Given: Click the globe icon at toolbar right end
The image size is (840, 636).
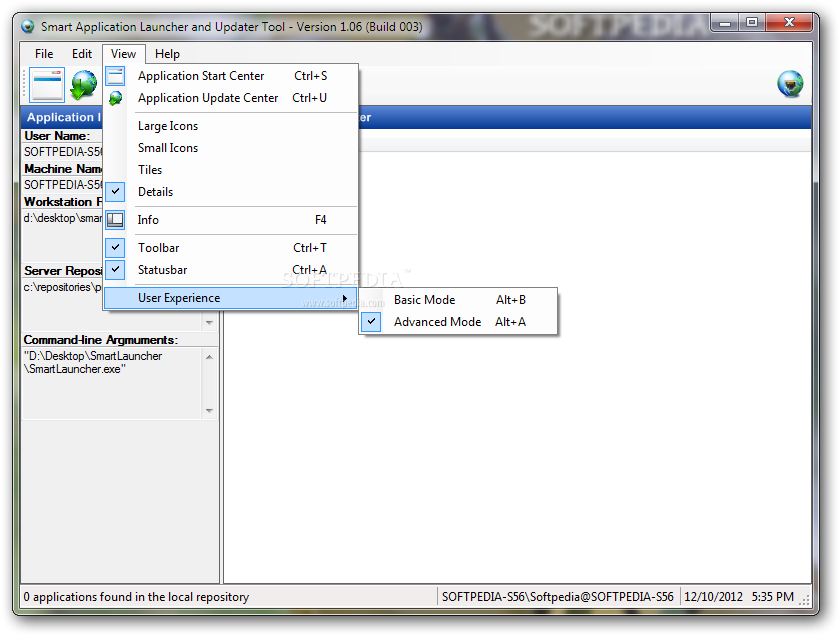Looking at the screenshot, I should (790, 84).
